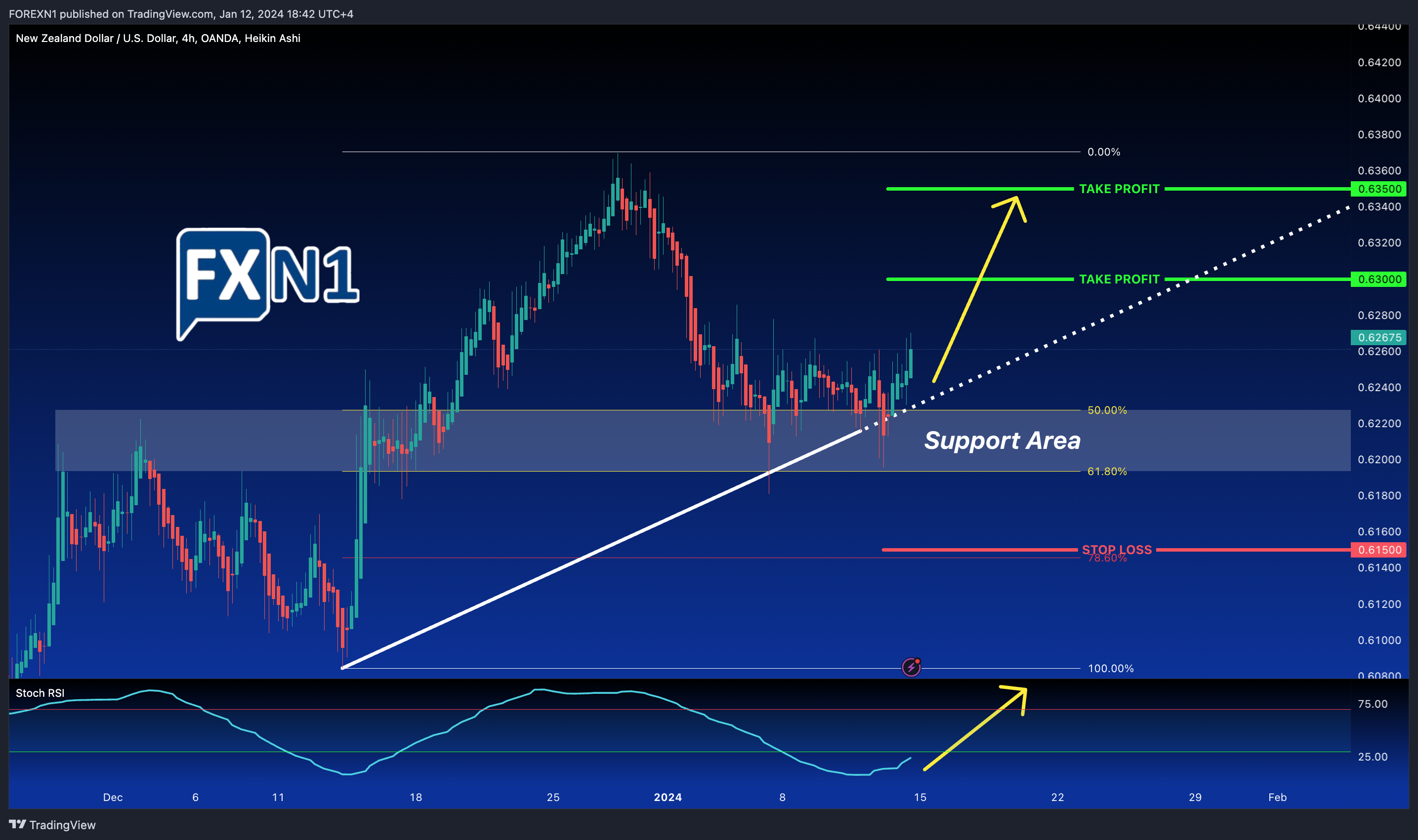This screenshot has width=1418, height=840.
Task: Click the 0.62000 price scale value
Action: click(x=1379, y=459)
